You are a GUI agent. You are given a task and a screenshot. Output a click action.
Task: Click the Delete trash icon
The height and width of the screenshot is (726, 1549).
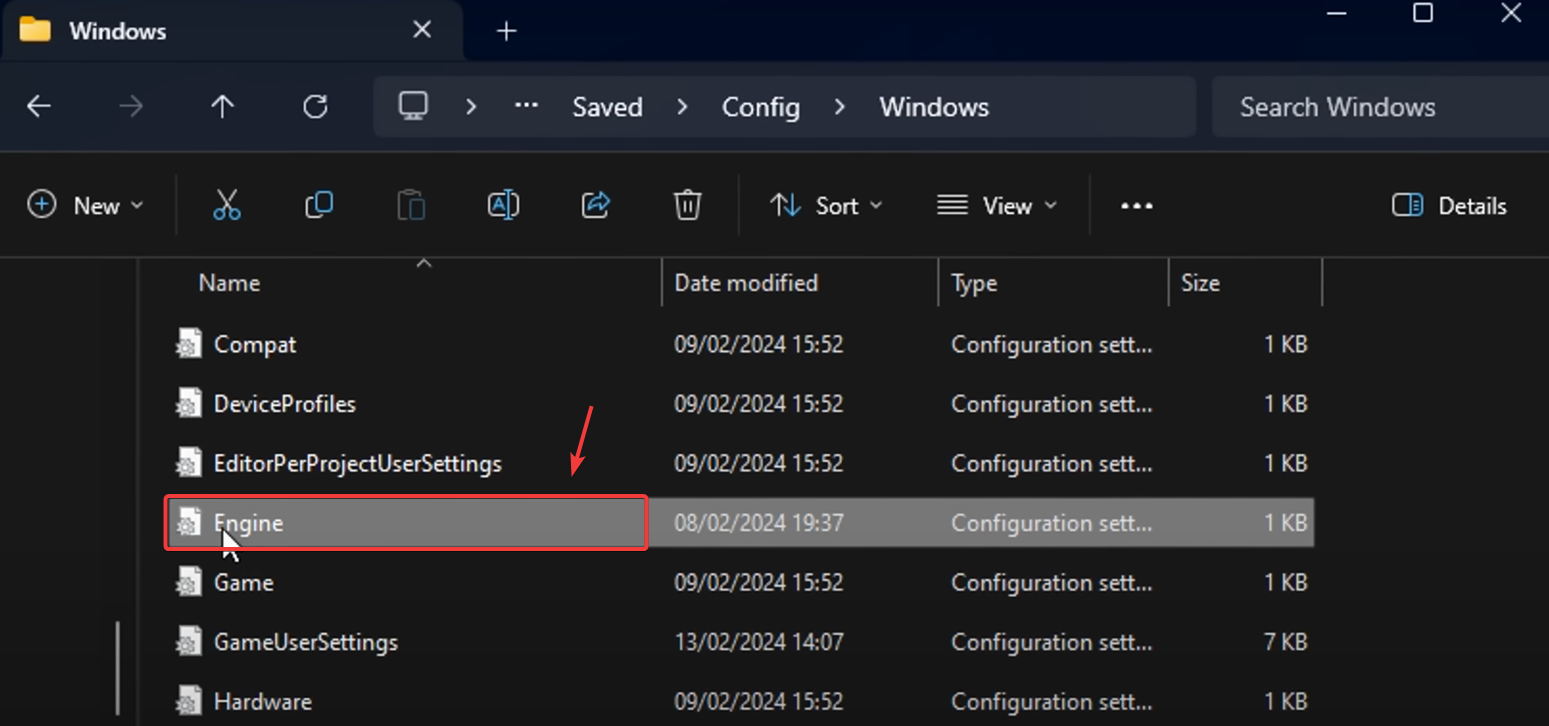[687, 206]
